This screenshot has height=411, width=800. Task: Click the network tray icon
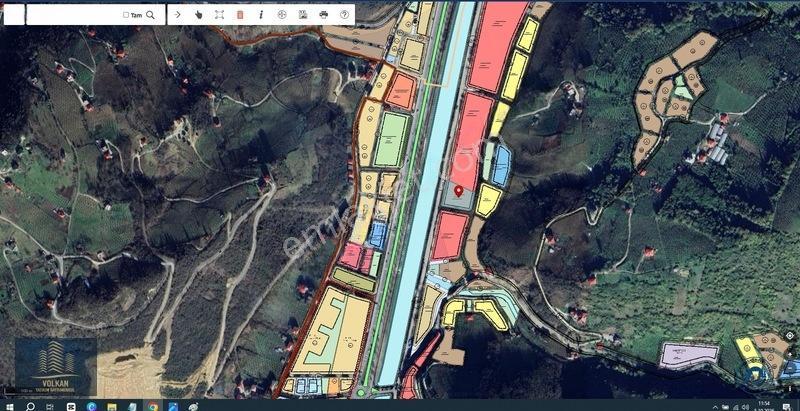(x=735, y=407)
